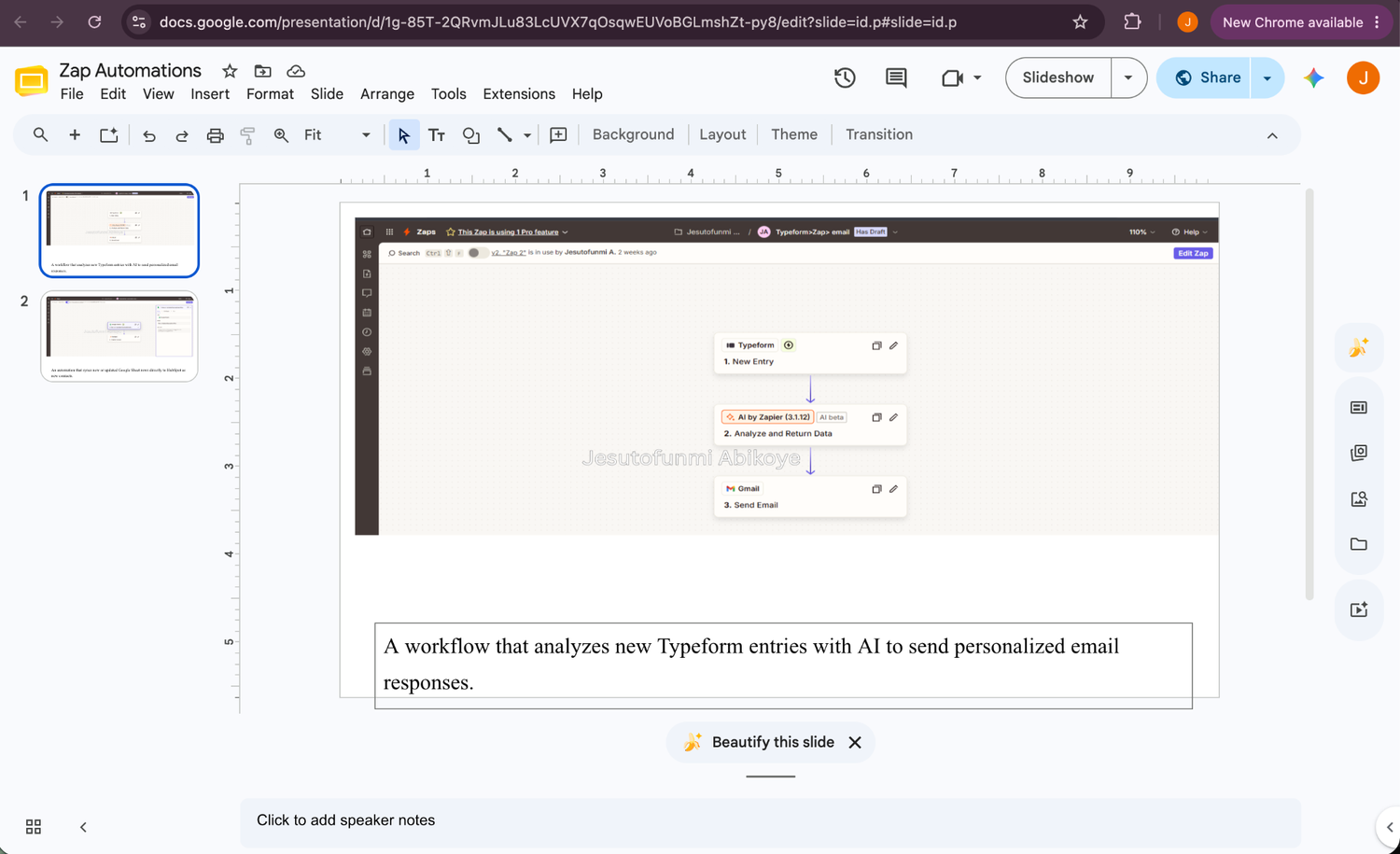Hide the menus with up chevron

click(x=1272, y=135)
